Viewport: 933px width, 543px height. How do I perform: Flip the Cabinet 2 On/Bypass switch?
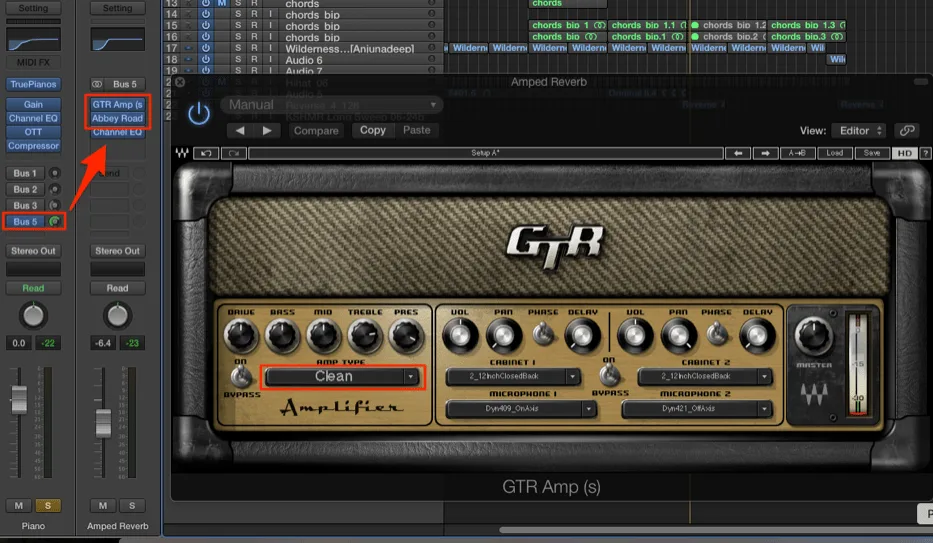point(609,375)
